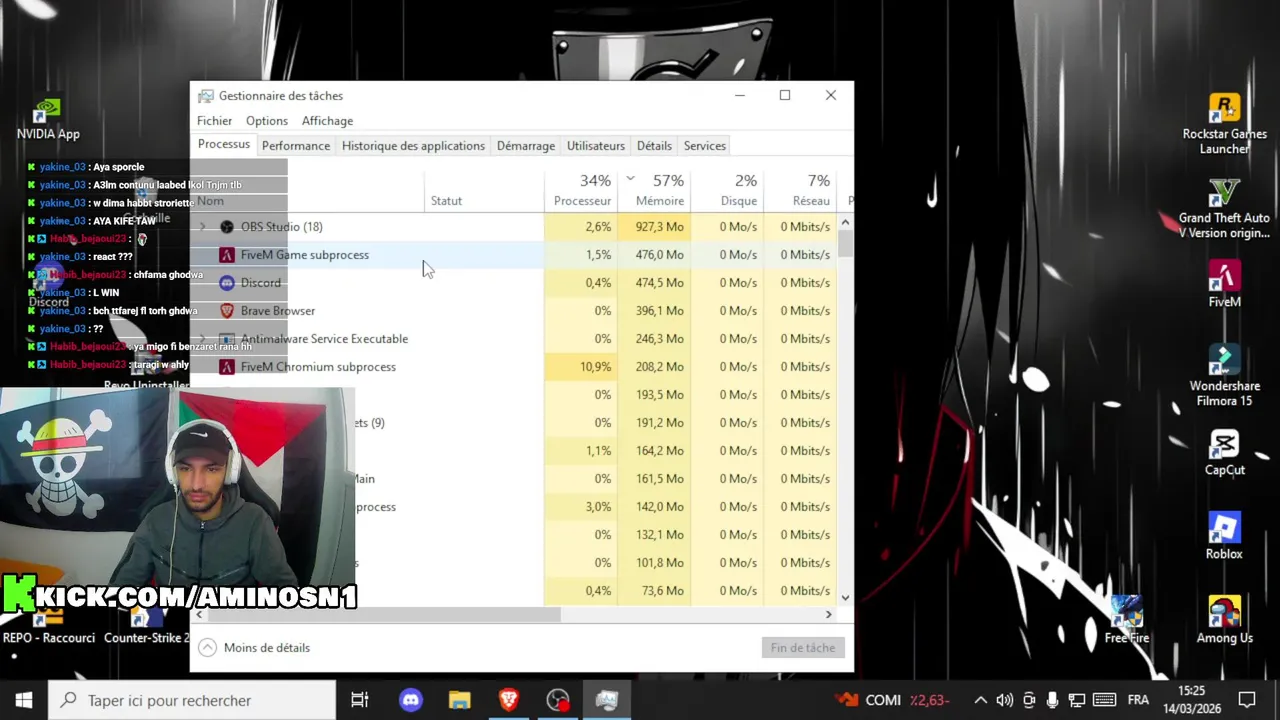
Task: Switch to the Démarrage tab
Action: 526,146
